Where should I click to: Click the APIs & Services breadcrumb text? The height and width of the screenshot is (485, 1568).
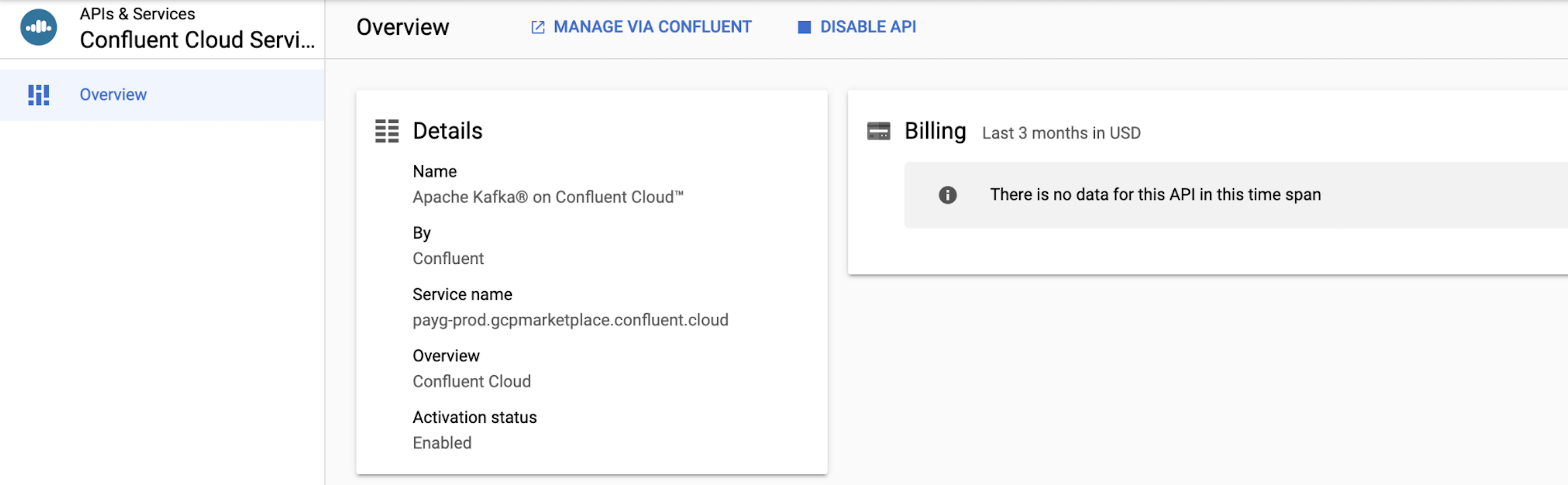coord(138,13)
